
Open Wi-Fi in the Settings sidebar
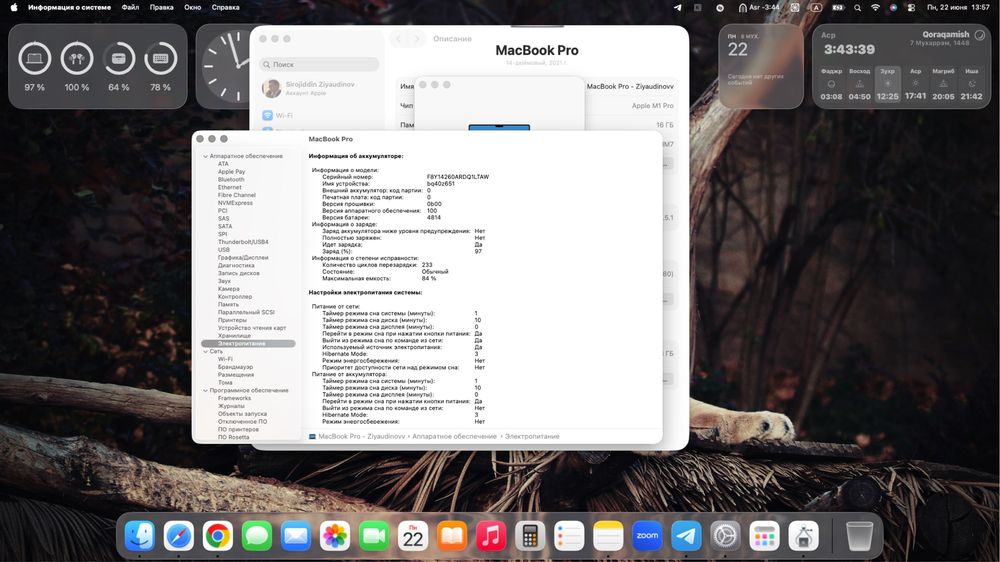tap(277, 115)
